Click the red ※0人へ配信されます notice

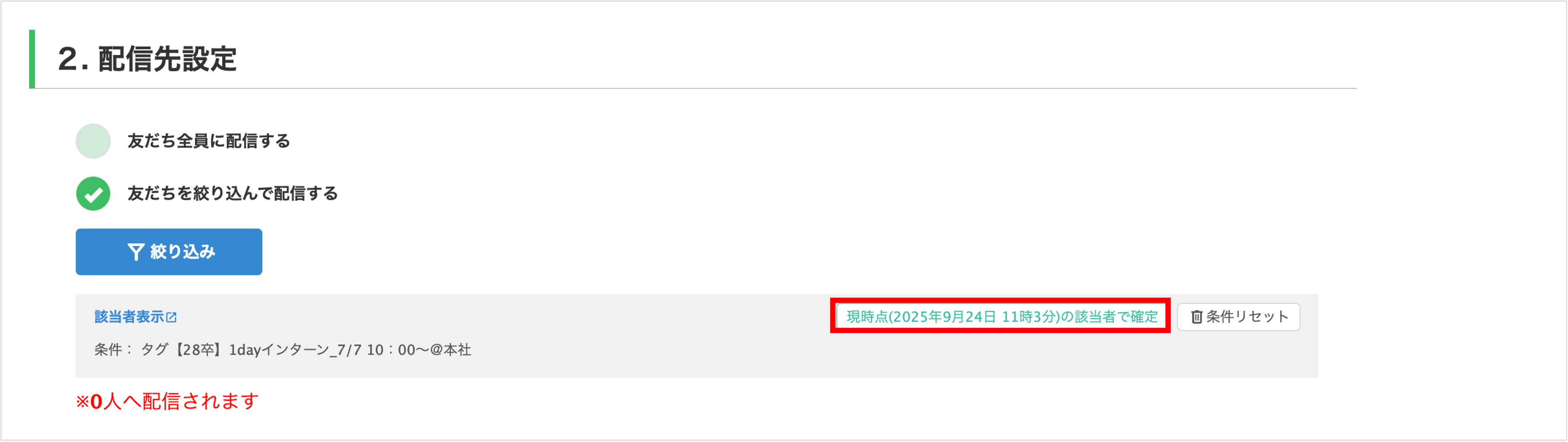pos(167,402)
